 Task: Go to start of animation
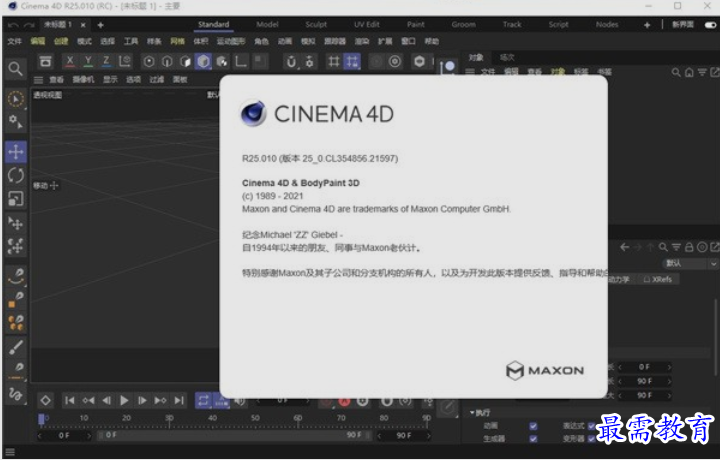[70, 400]
